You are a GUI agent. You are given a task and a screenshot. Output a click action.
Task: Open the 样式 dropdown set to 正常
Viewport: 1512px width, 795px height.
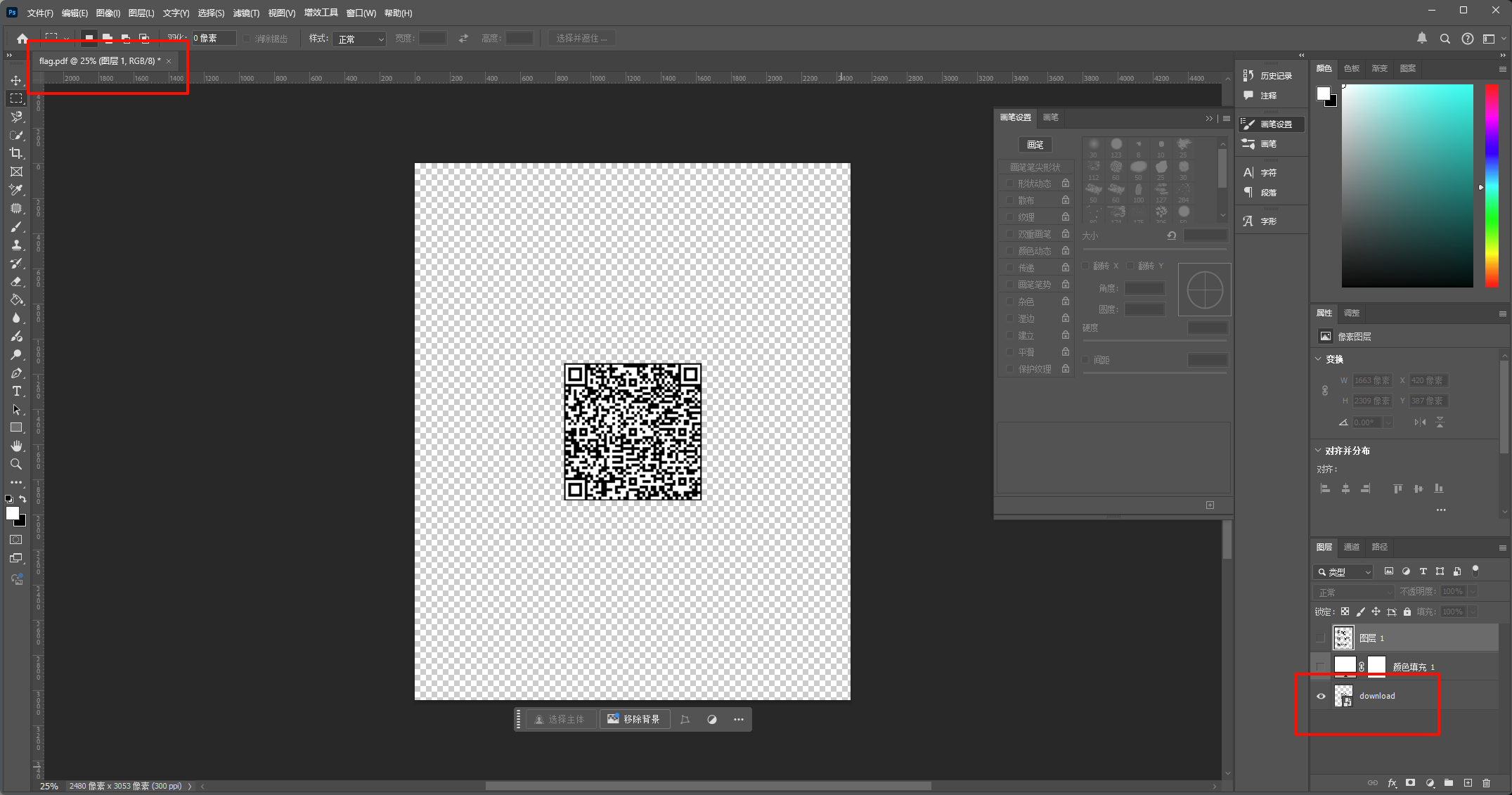(x=360, y=39)
